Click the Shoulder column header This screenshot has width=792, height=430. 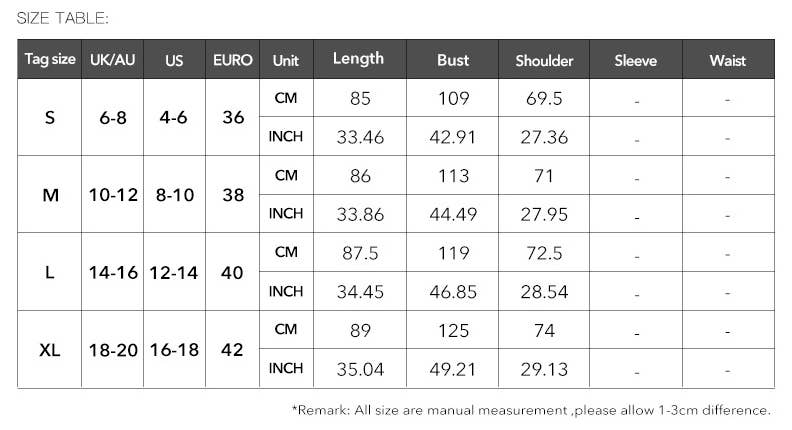click(544, 60)
